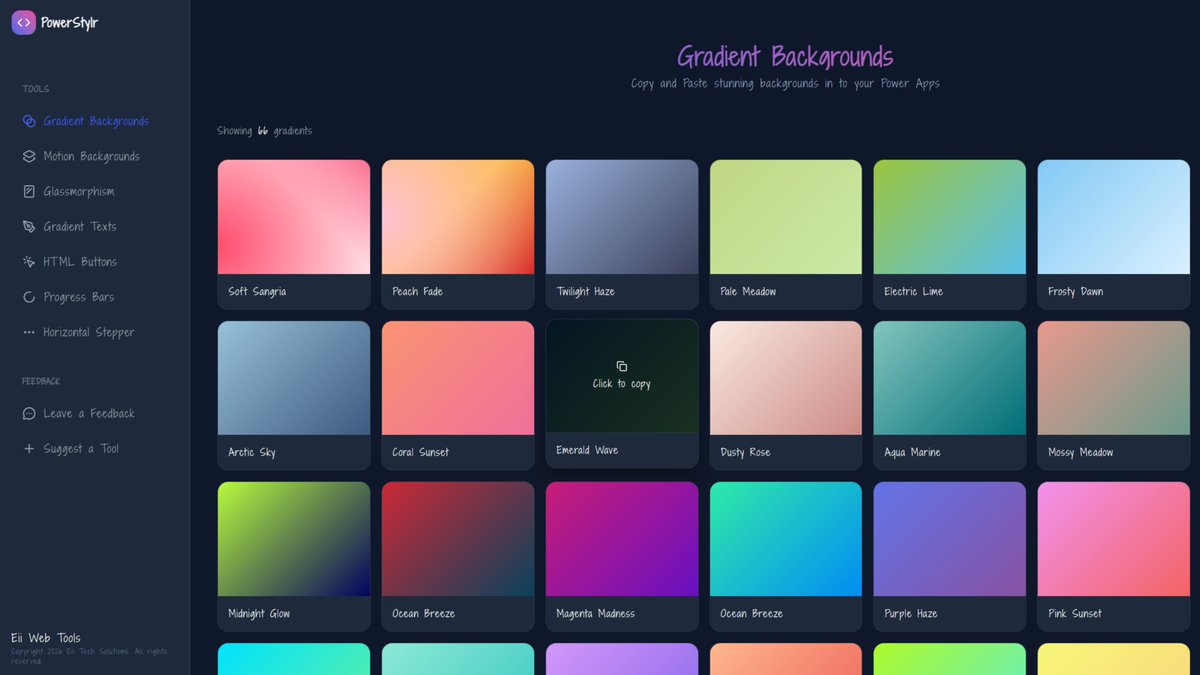1200x675 pixels.
Task: Pick the Frosty Dawn gradient swatch
Action: pyautogui.click(x=1114, y=217)
